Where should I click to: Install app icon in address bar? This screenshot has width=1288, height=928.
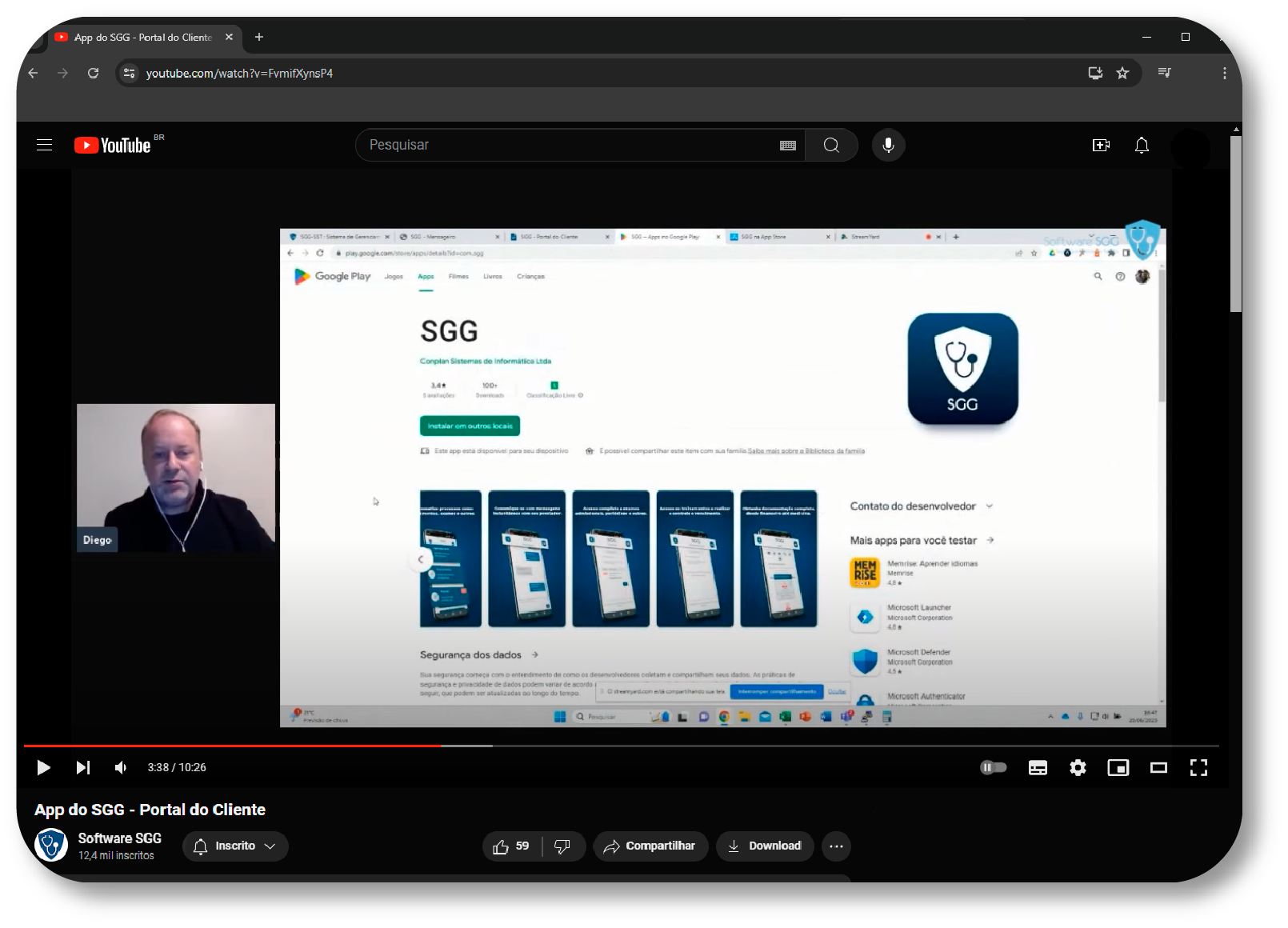[x=1095, y=73]
